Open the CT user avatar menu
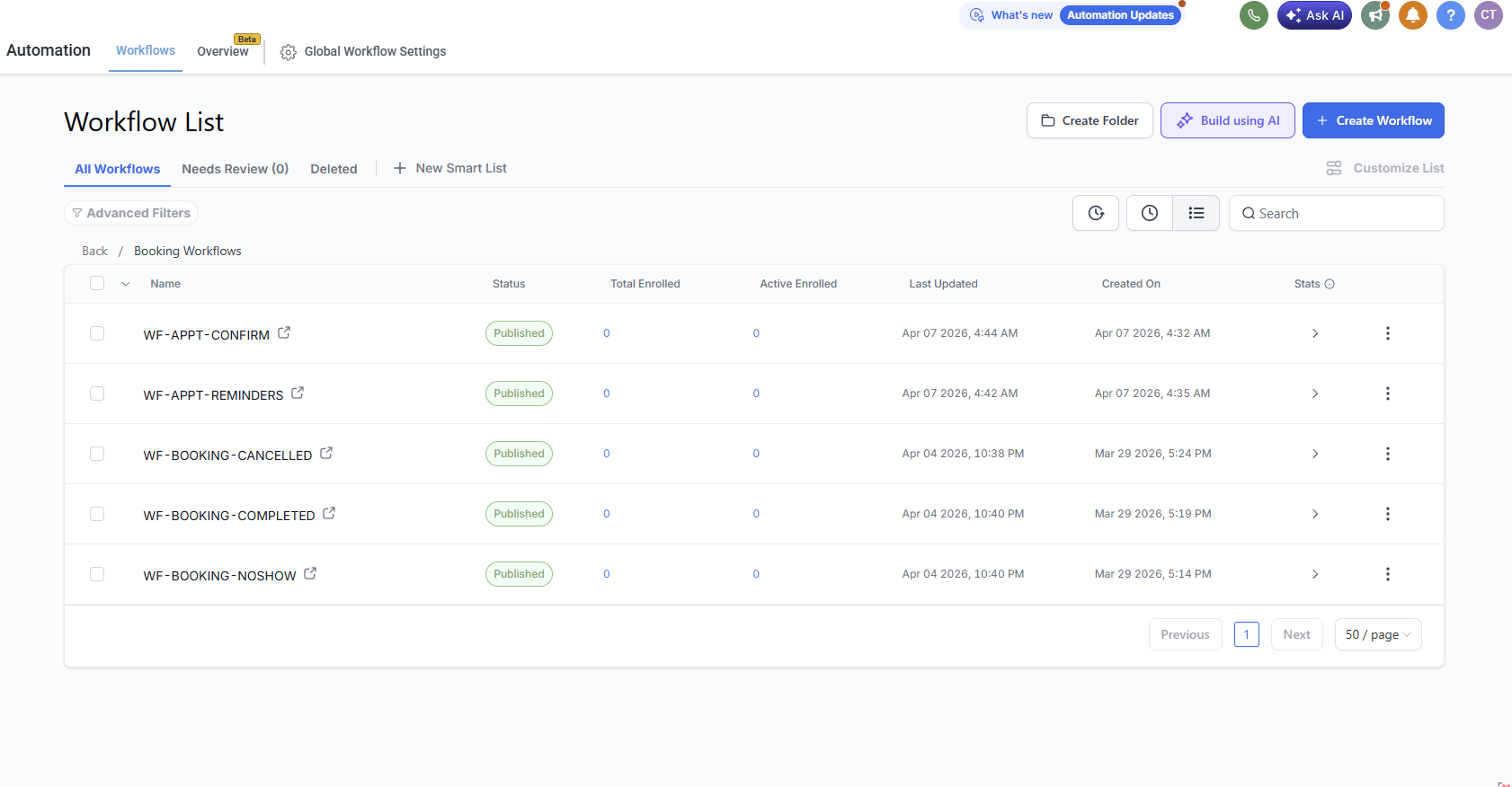This screenshot has height=787, width=1512. pos(1489,15)
